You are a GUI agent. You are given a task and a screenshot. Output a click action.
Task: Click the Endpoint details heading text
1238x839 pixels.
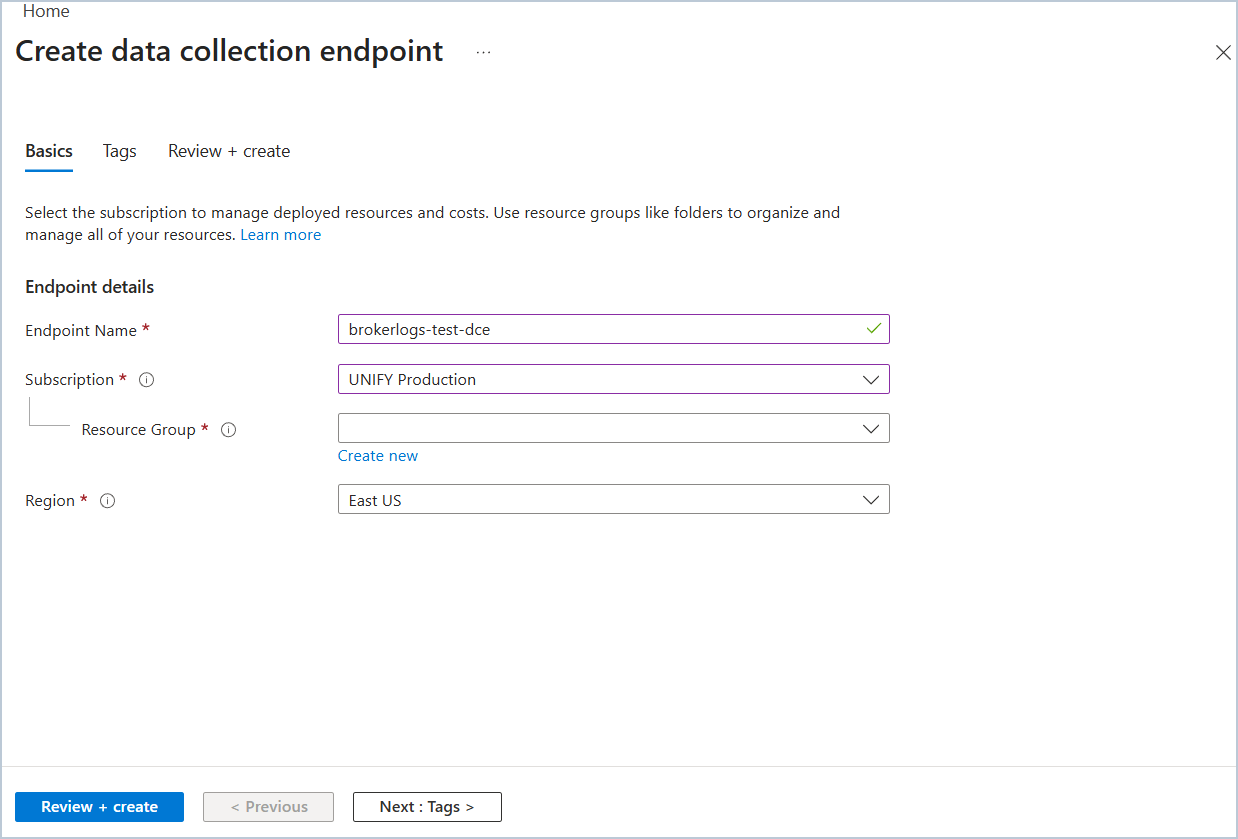point(89,287)
